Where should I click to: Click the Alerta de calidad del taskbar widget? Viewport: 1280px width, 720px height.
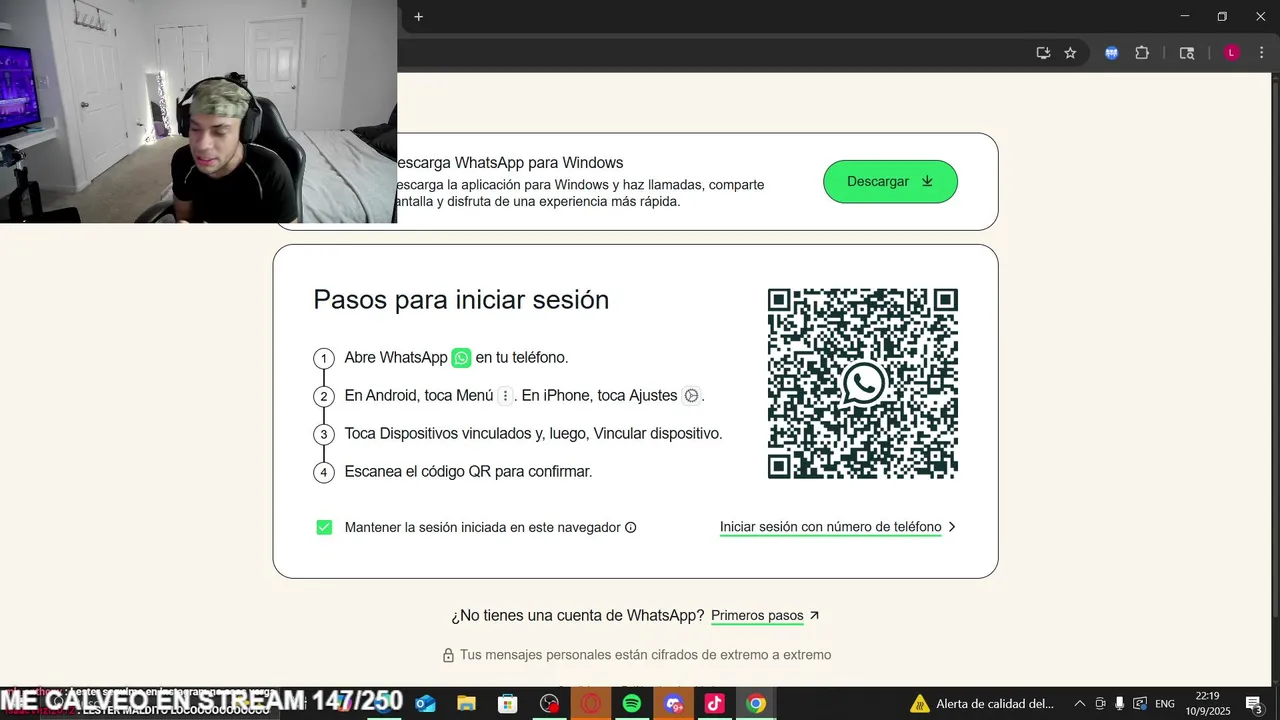pos(981,704)
